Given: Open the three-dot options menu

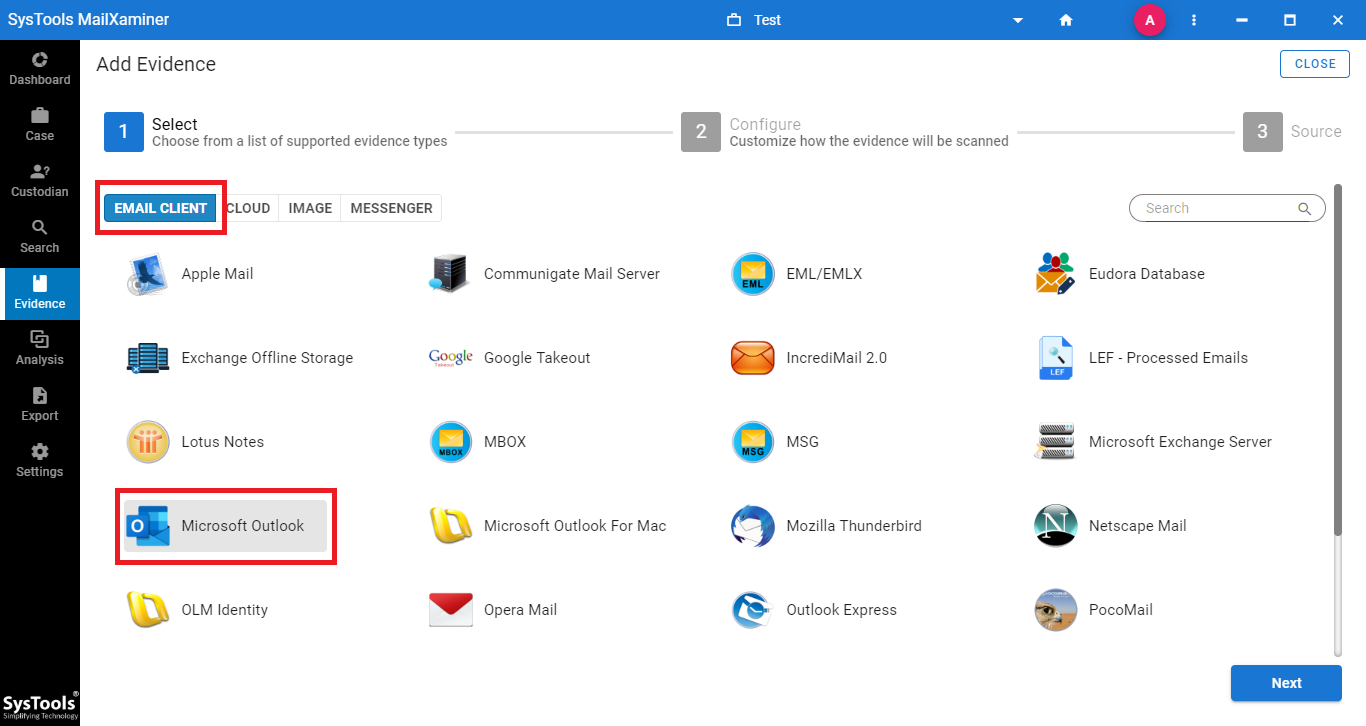Looking at the screenshot, I should [x=1194, y=20].
